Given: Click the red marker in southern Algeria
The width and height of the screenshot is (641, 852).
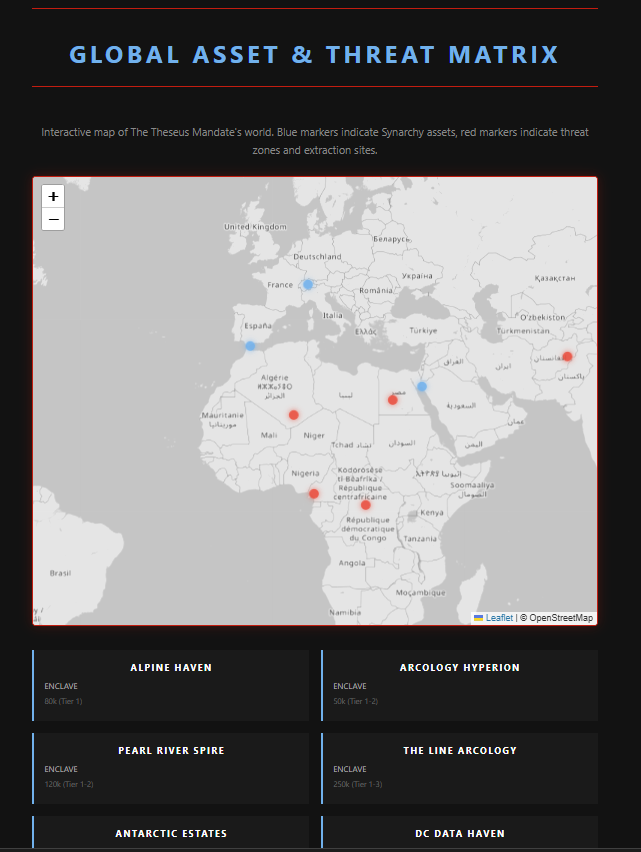Looking at the screenshot, I should pyautogui.click(x=293, y=414).
